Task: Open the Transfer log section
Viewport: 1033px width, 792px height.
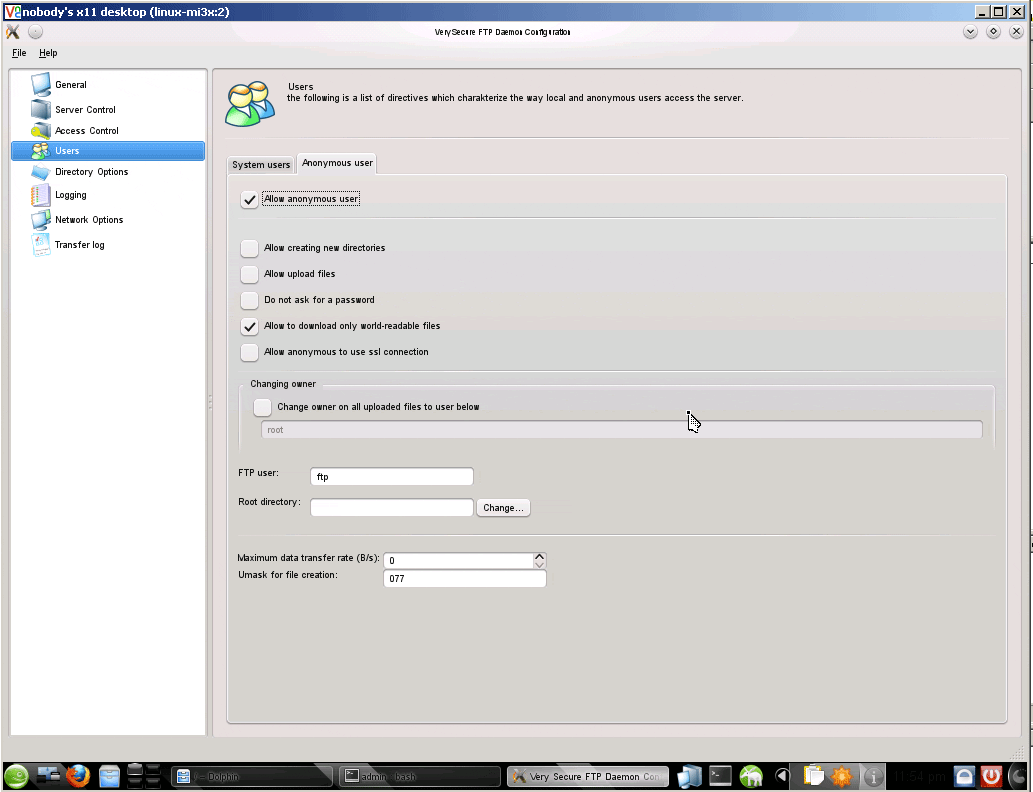Action: click(x=79, y=245)
